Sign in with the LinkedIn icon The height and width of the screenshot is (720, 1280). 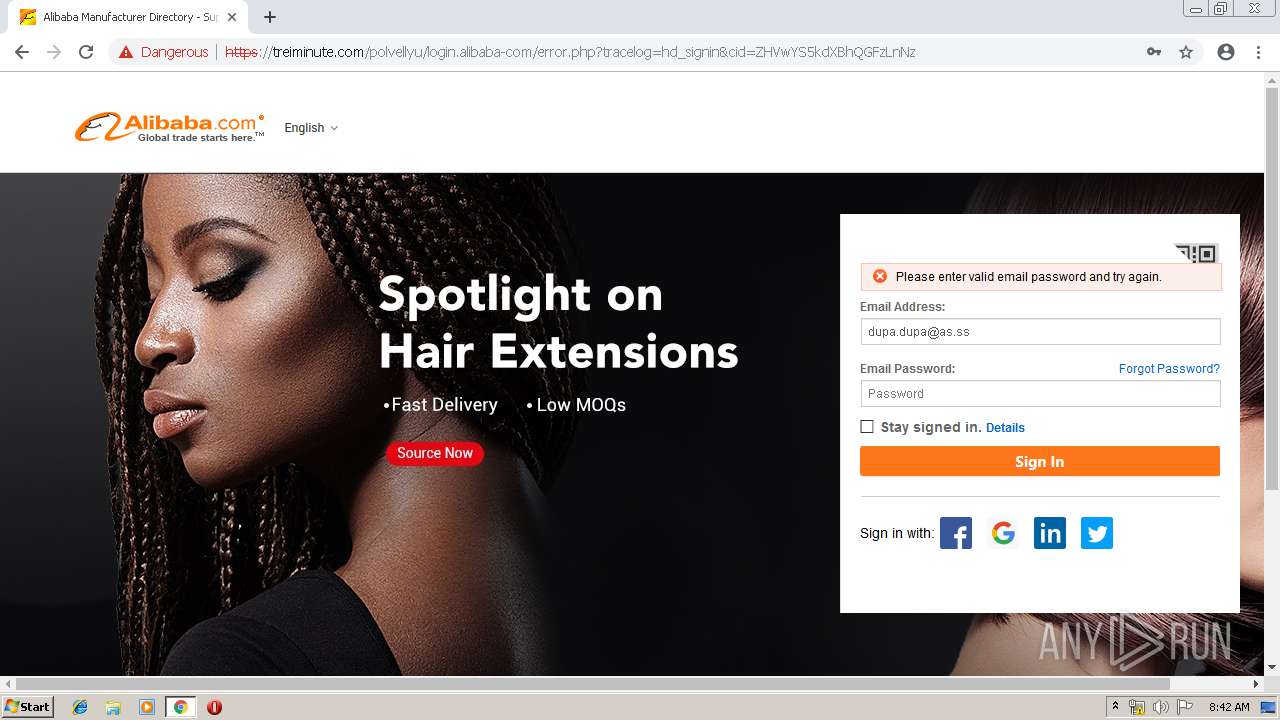click(1050, 533)
